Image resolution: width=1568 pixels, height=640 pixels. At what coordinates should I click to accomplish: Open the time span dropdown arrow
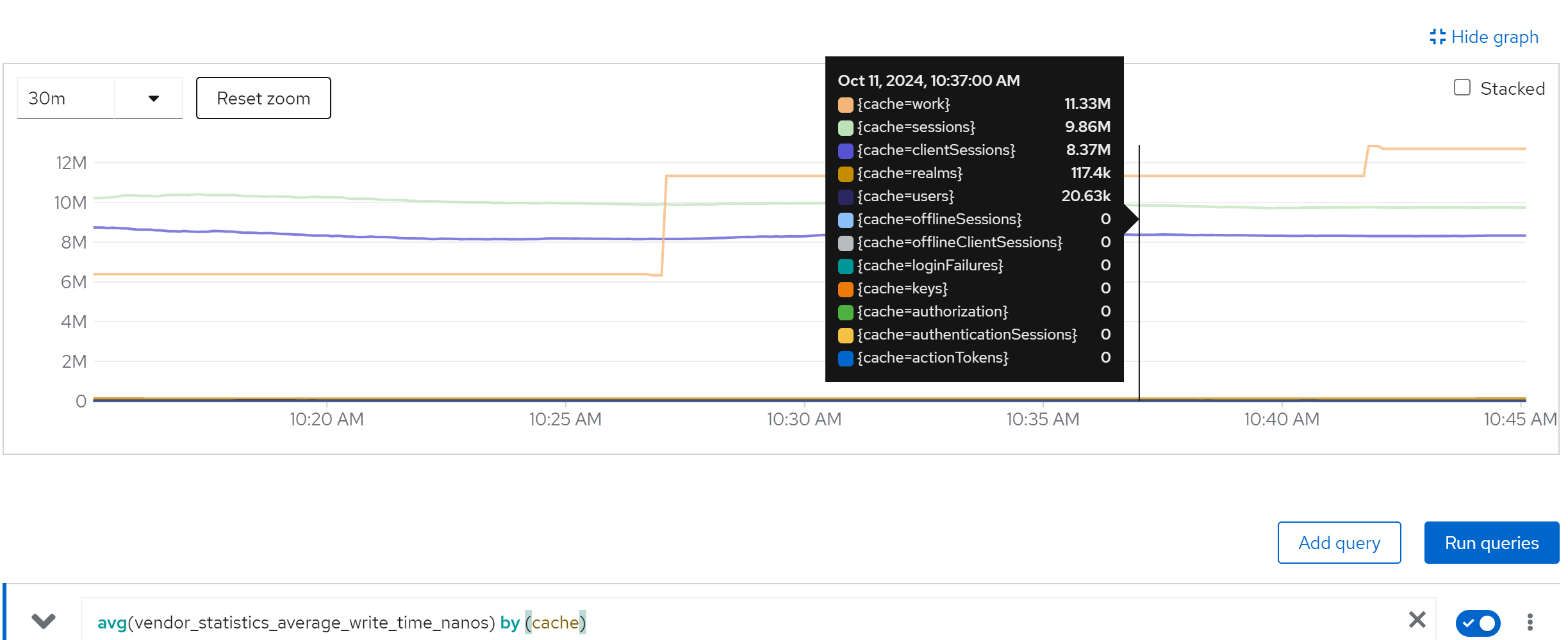click(x=153, y=99)
